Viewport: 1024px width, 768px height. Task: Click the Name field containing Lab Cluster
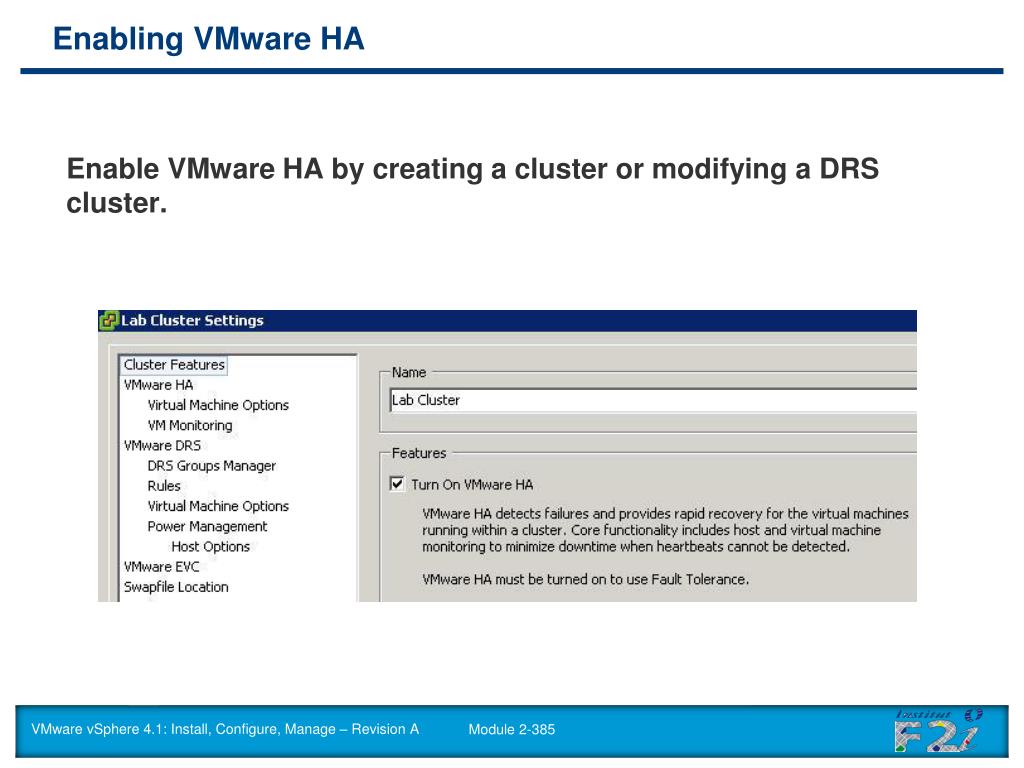click(653, 400)
